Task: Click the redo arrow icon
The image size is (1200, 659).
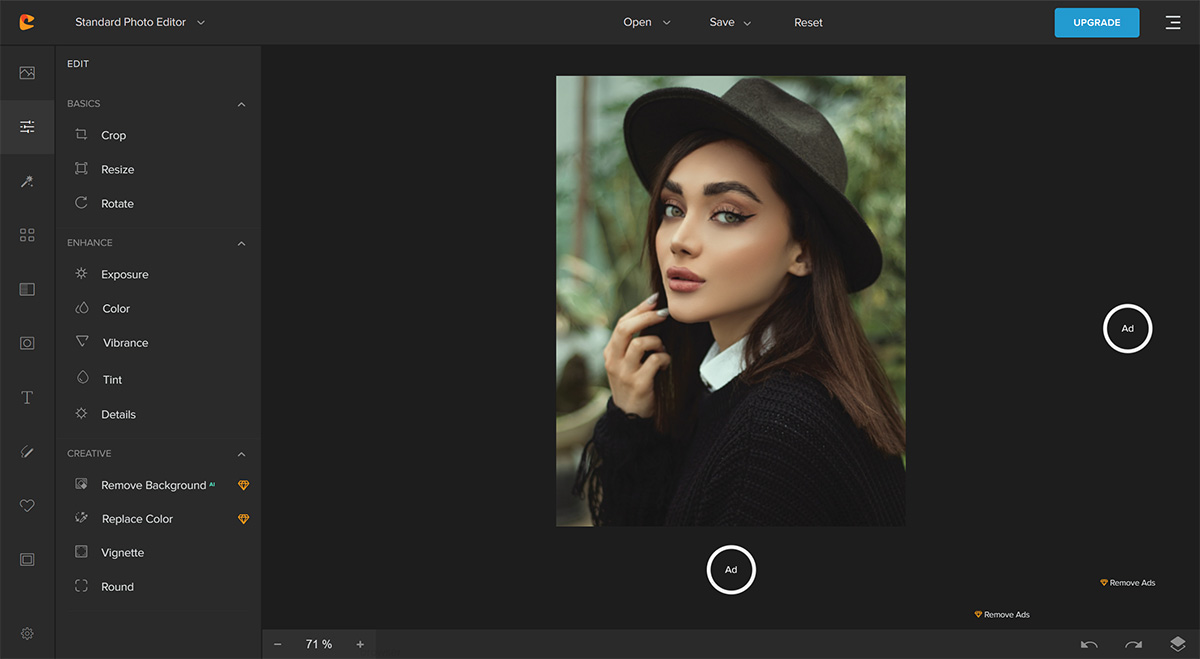Action: (x=1133, y=645)
